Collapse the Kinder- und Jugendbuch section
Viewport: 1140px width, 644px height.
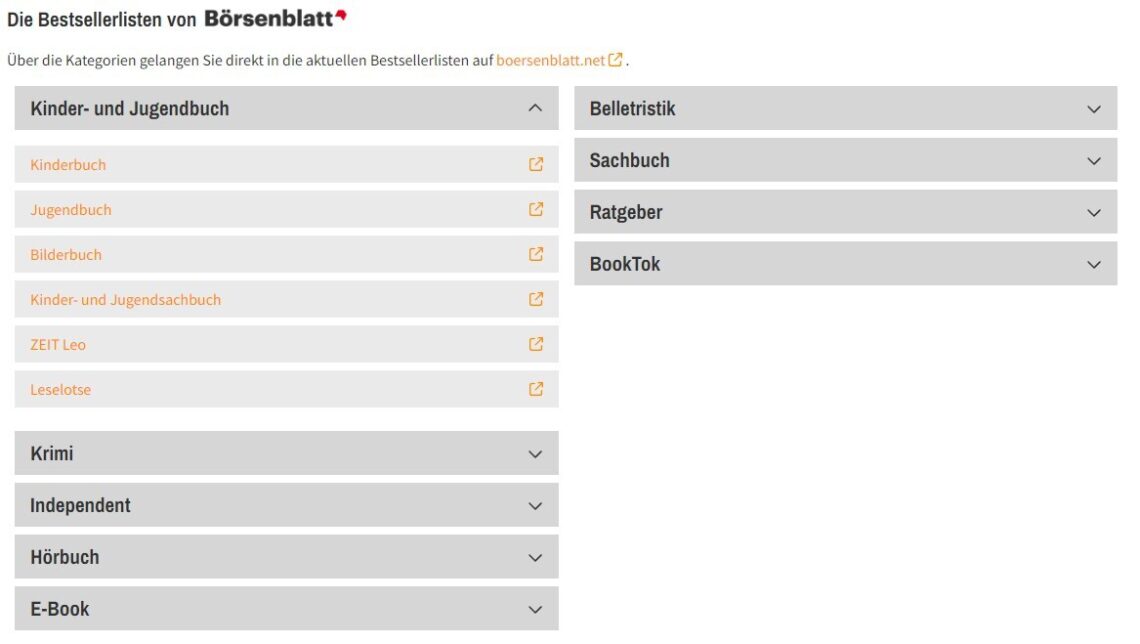[x=535, y=108]
